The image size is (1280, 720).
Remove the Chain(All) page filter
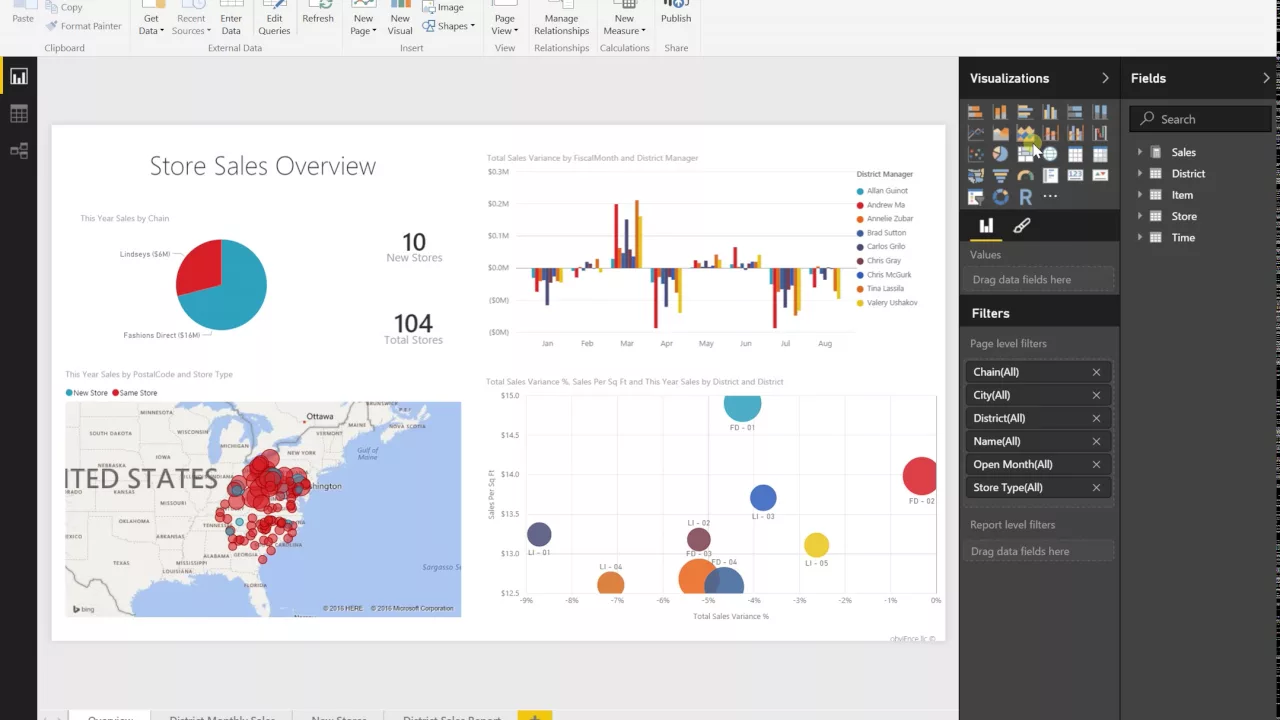(1096, 372)
